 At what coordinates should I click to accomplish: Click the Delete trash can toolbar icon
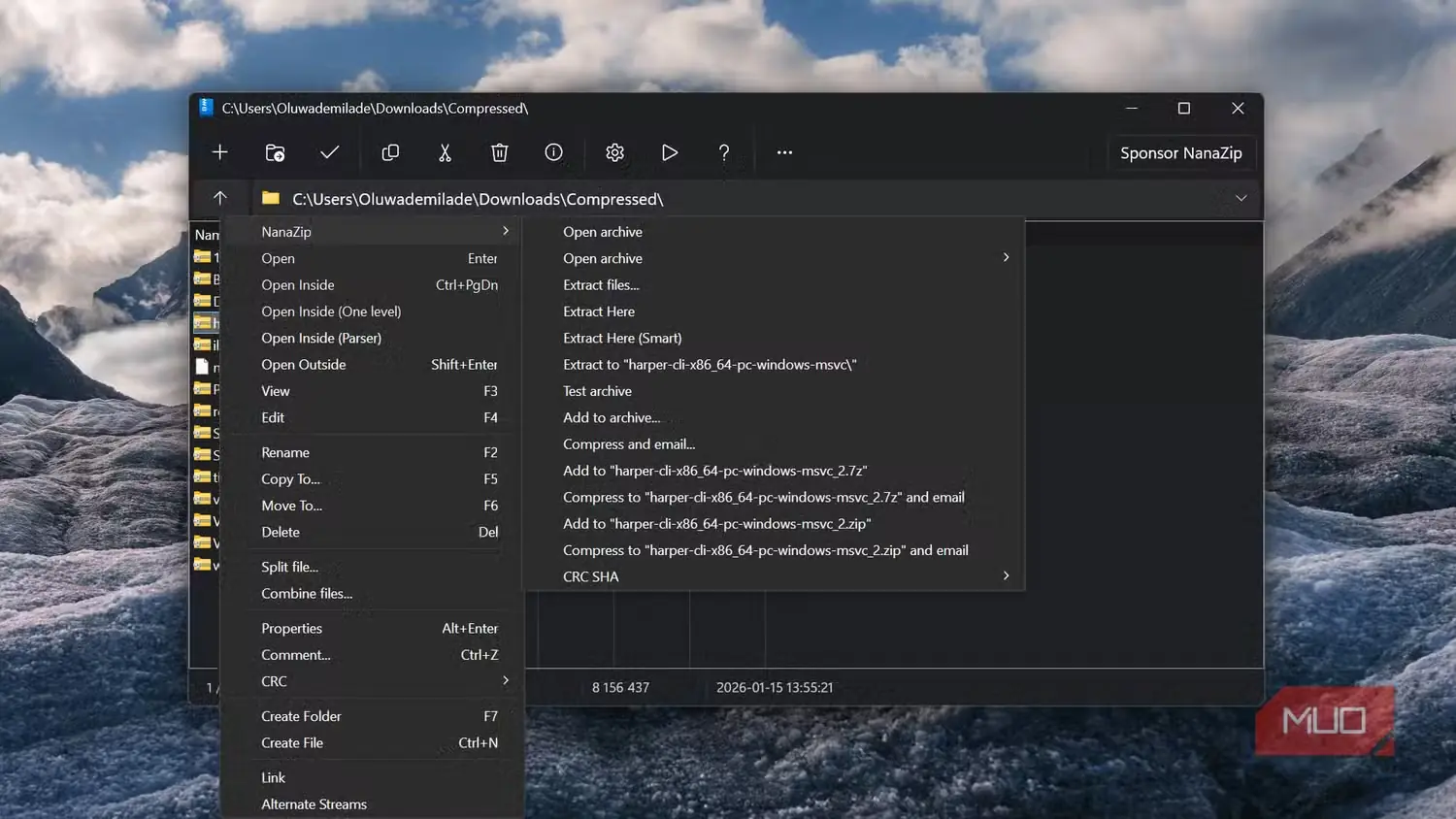point(499,152)
